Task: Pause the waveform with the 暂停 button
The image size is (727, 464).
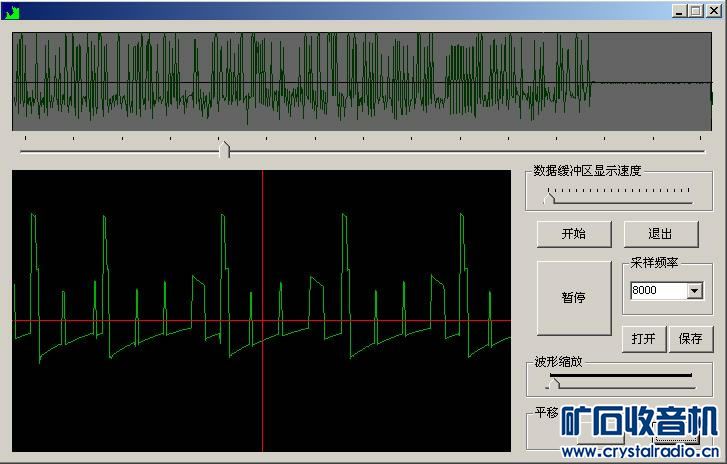Action: click(574, 298)
